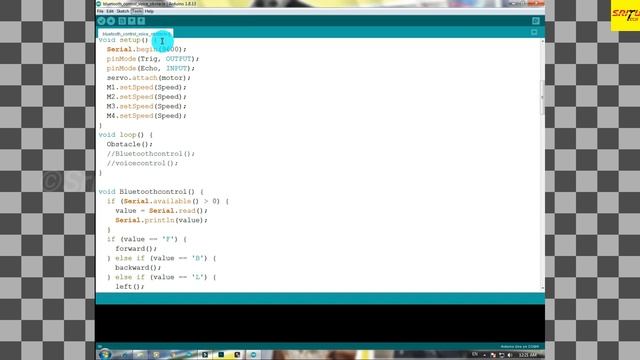The width and height of the screenshot is (640, 360).
Task: Click the editor scrollbar down arrow
Action: coord(542,288)
